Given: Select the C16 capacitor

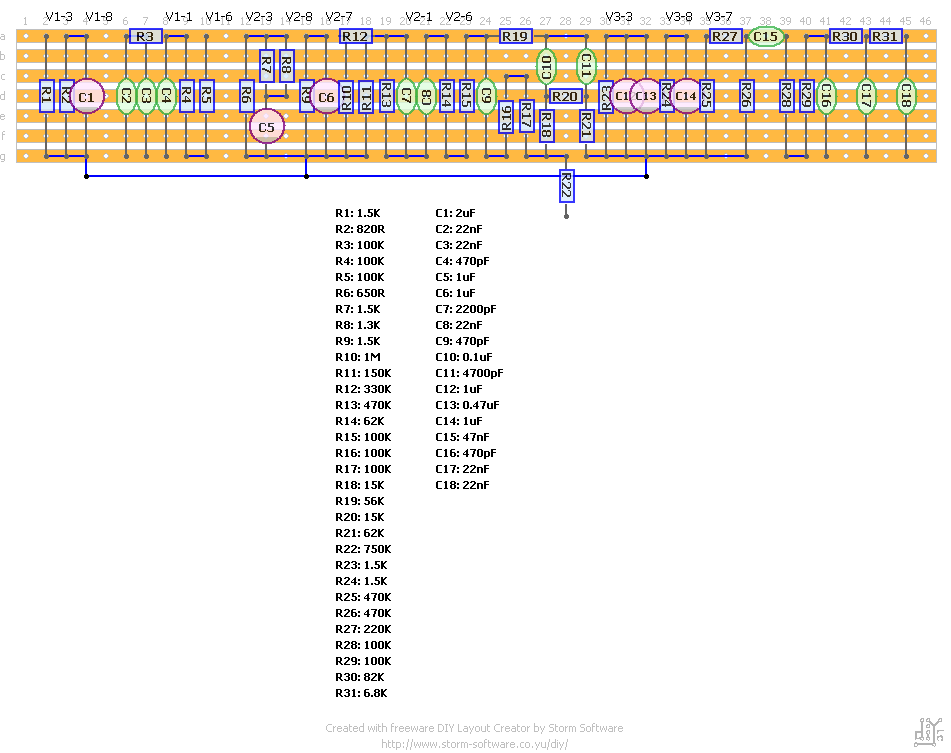Looking at the screenshot, I should pyautogui.click(x=825, y=96).
